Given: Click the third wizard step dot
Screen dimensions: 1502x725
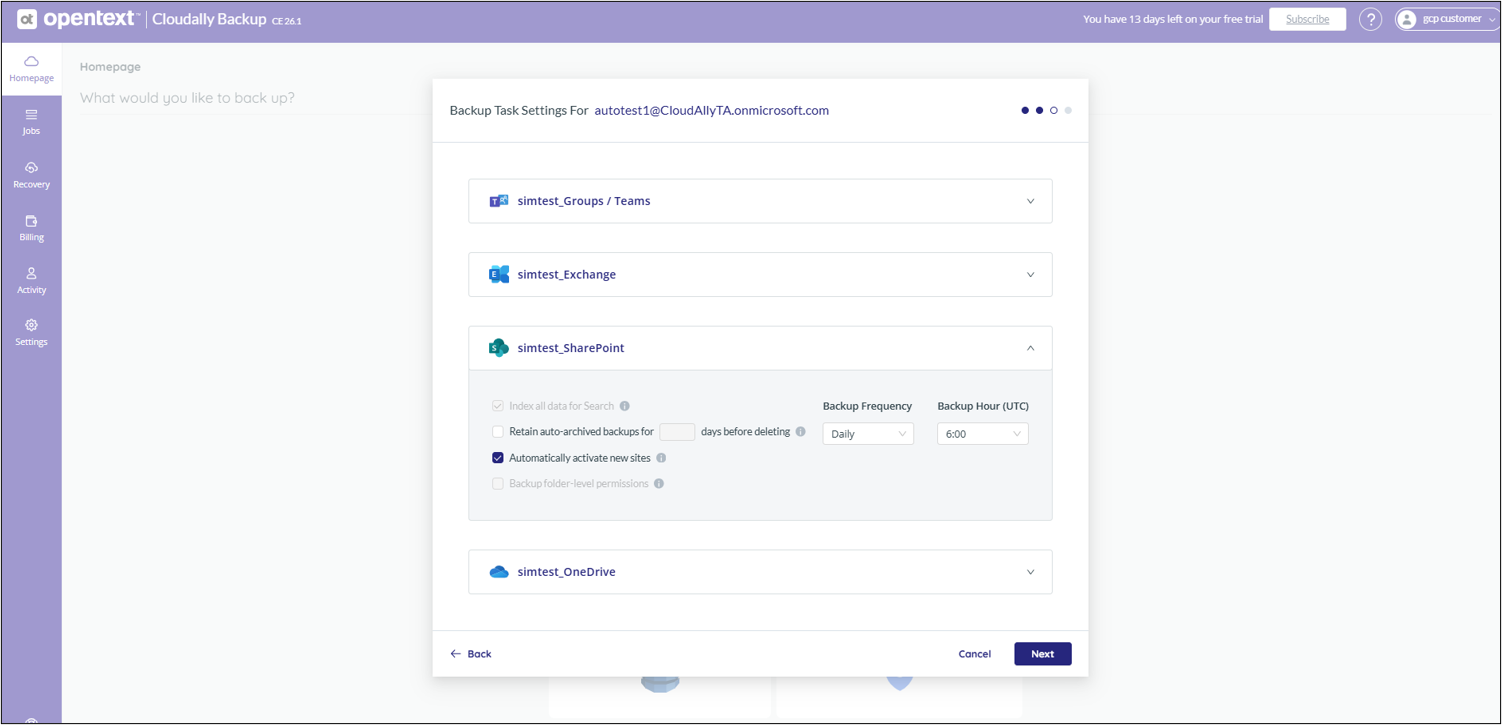Looking at the screenshot, I should point(1054,111).
